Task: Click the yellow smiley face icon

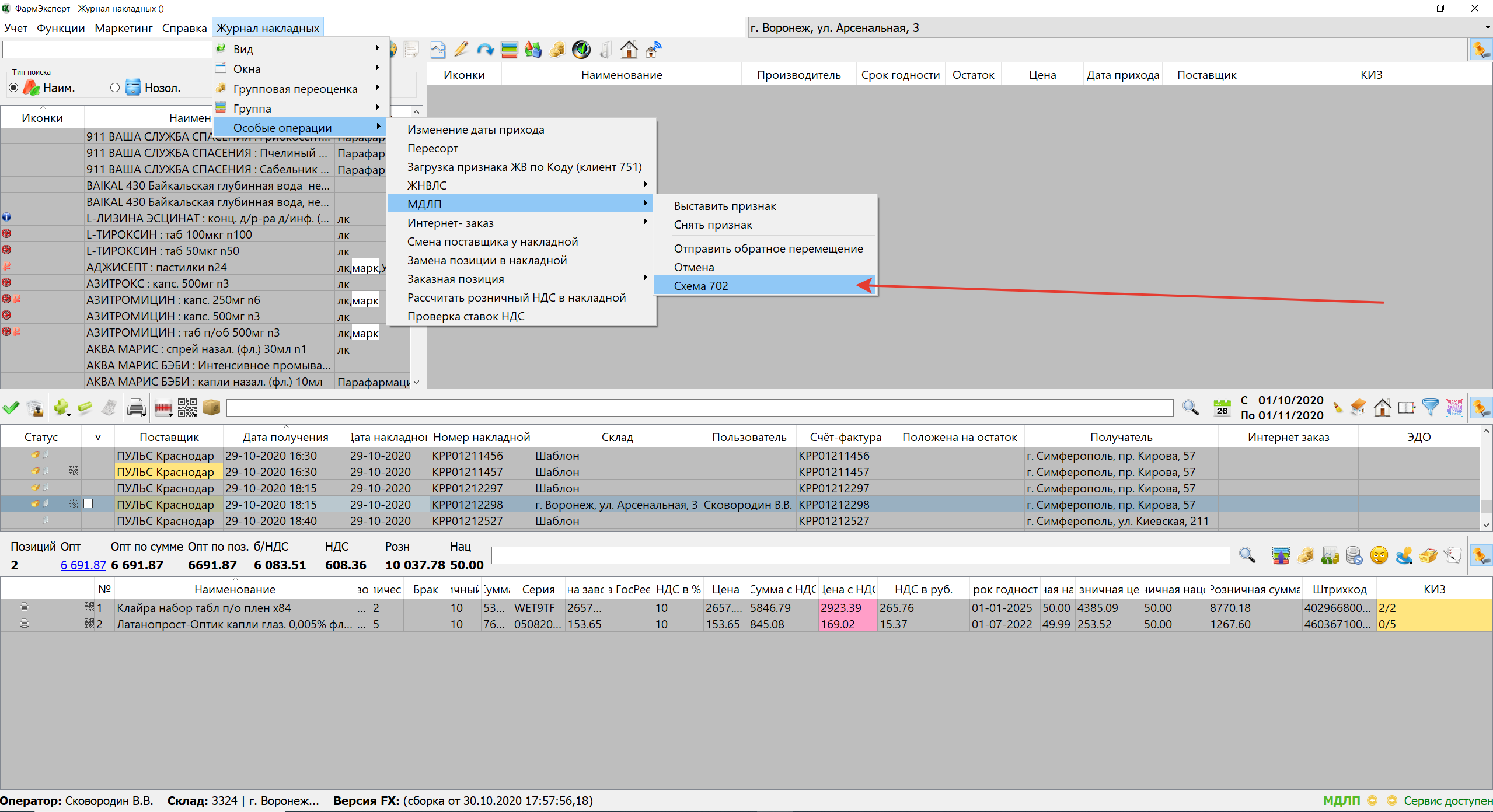Action: [1379, 555]
